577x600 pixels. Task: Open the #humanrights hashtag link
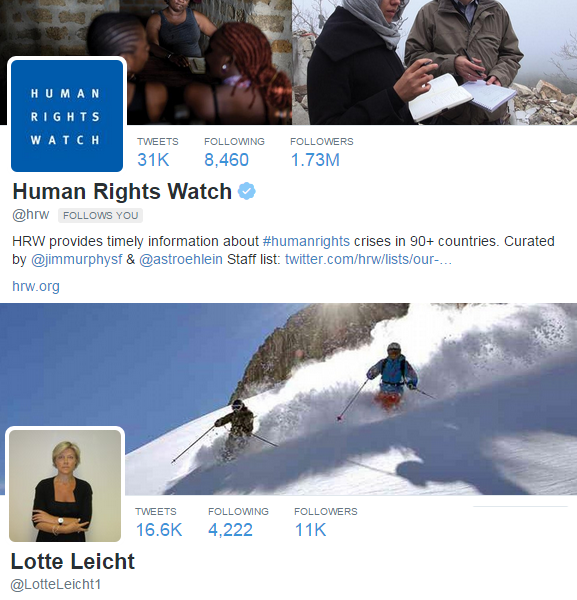coord(306,241)
